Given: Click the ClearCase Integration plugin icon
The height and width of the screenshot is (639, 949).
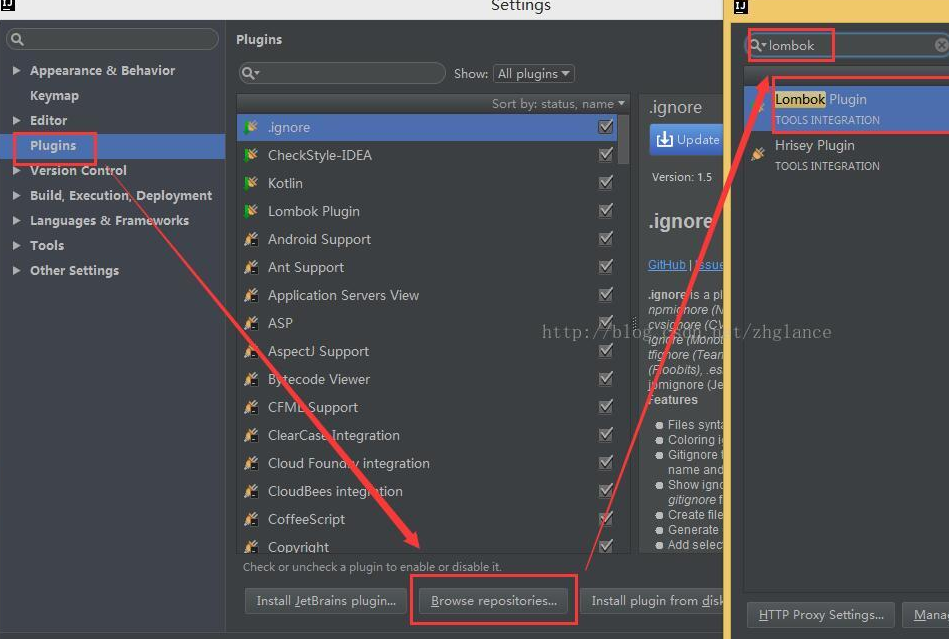Looking at the screenshot, I should pos(251,435).
